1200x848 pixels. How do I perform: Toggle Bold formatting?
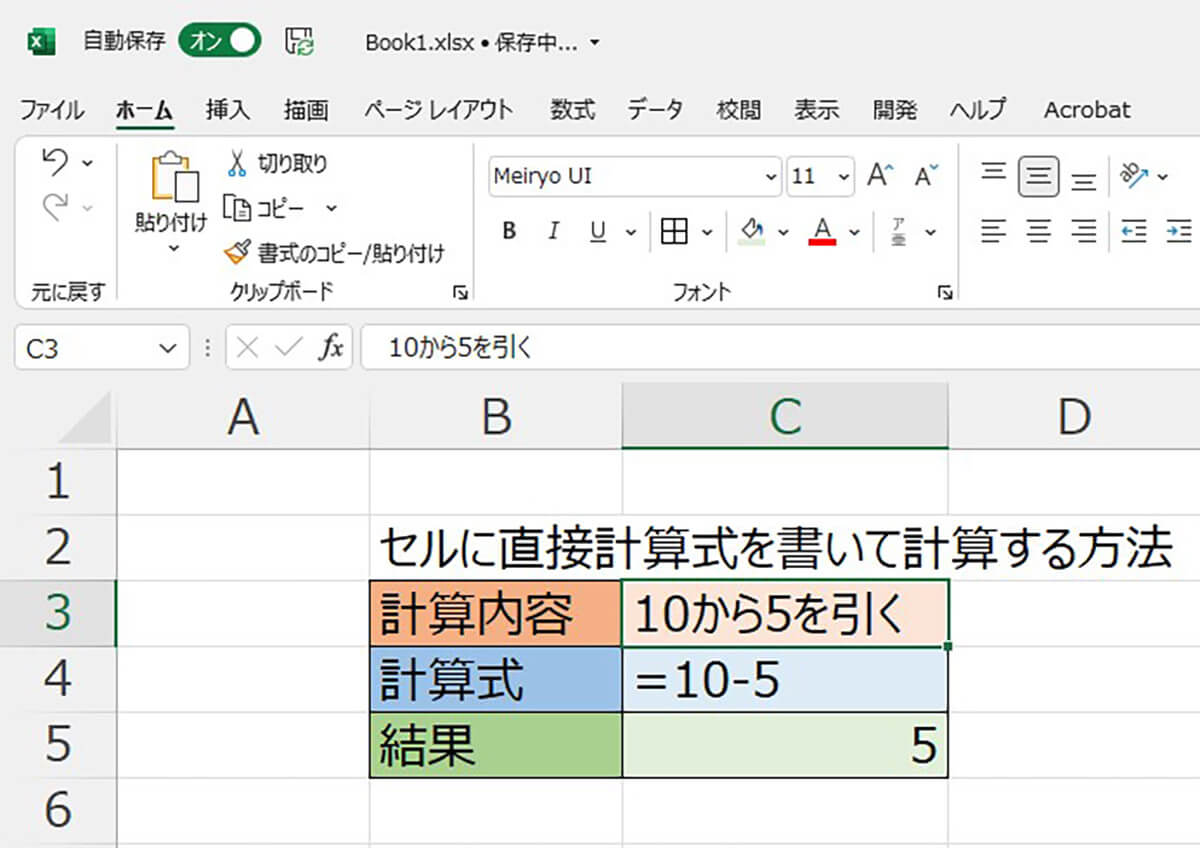coord(509,232)
